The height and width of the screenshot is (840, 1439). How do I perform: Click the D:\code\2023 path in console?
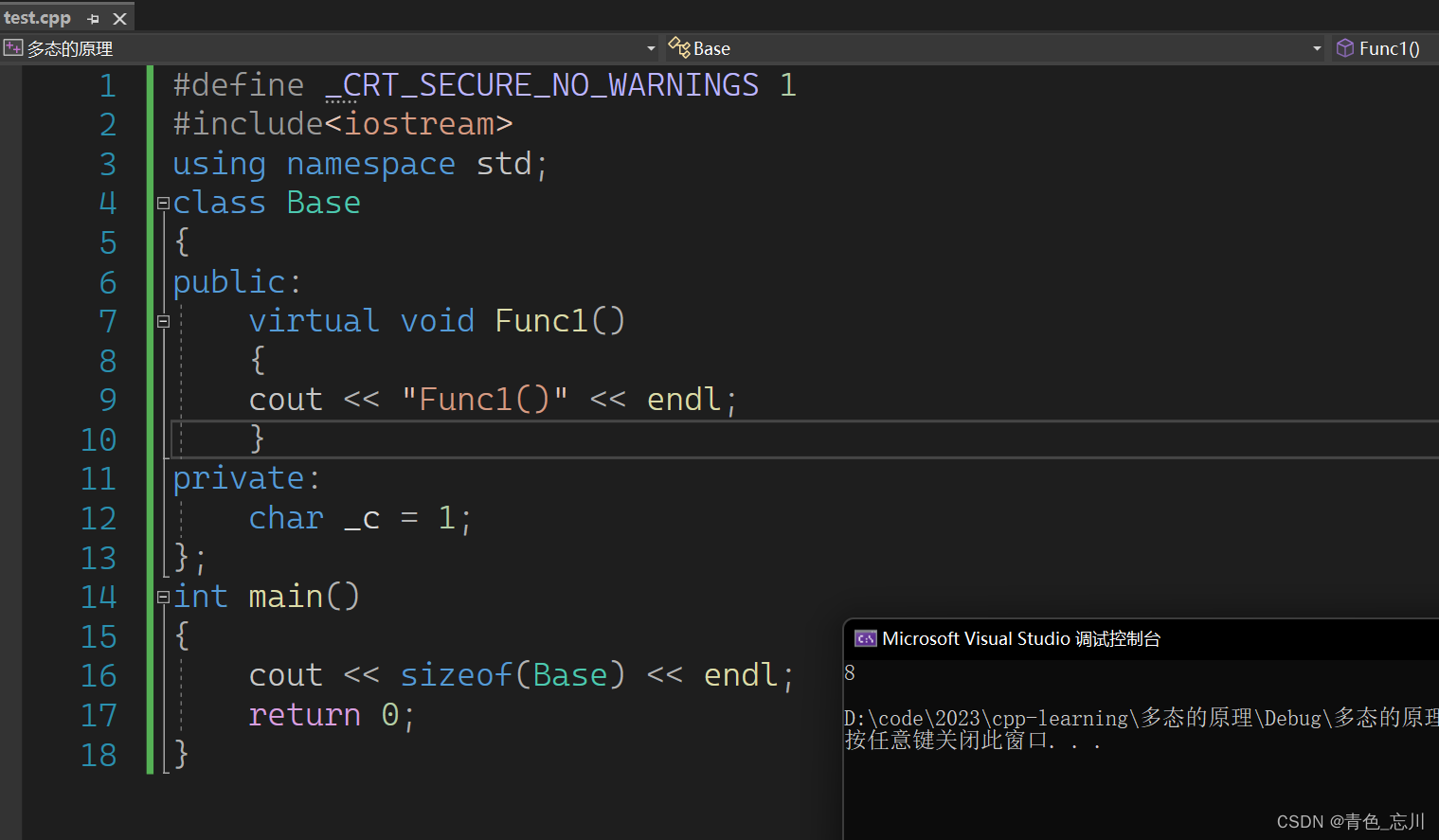(916, 719)
